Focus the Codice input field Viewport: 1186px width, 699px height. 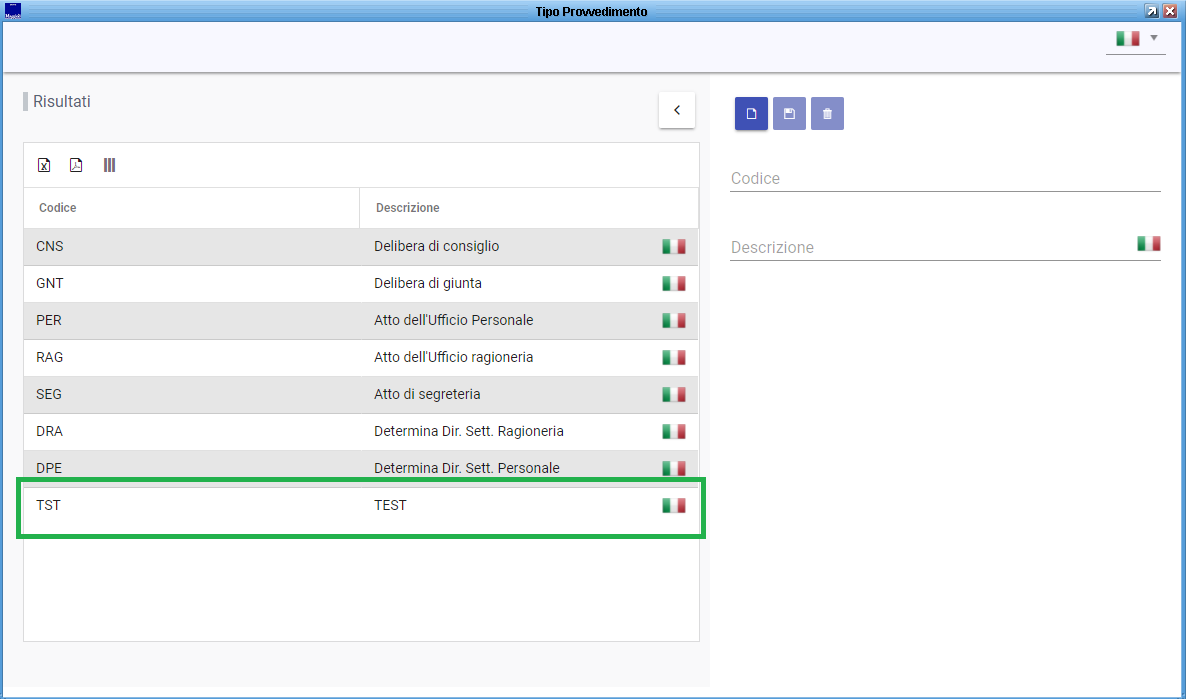click(945, 179)
